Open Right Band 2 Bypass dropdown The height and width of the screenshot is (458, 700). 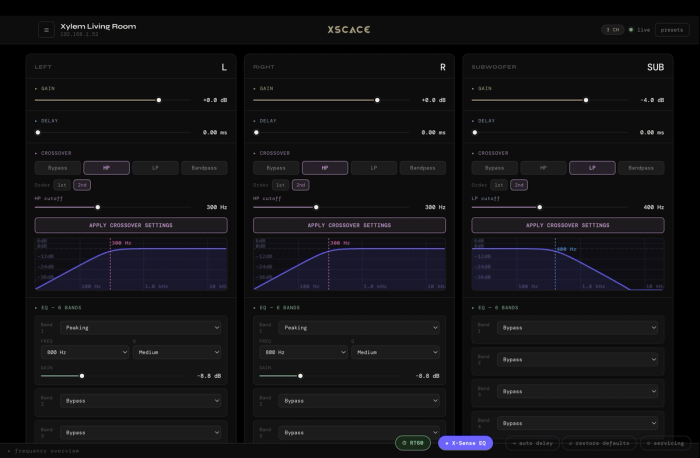359,401
